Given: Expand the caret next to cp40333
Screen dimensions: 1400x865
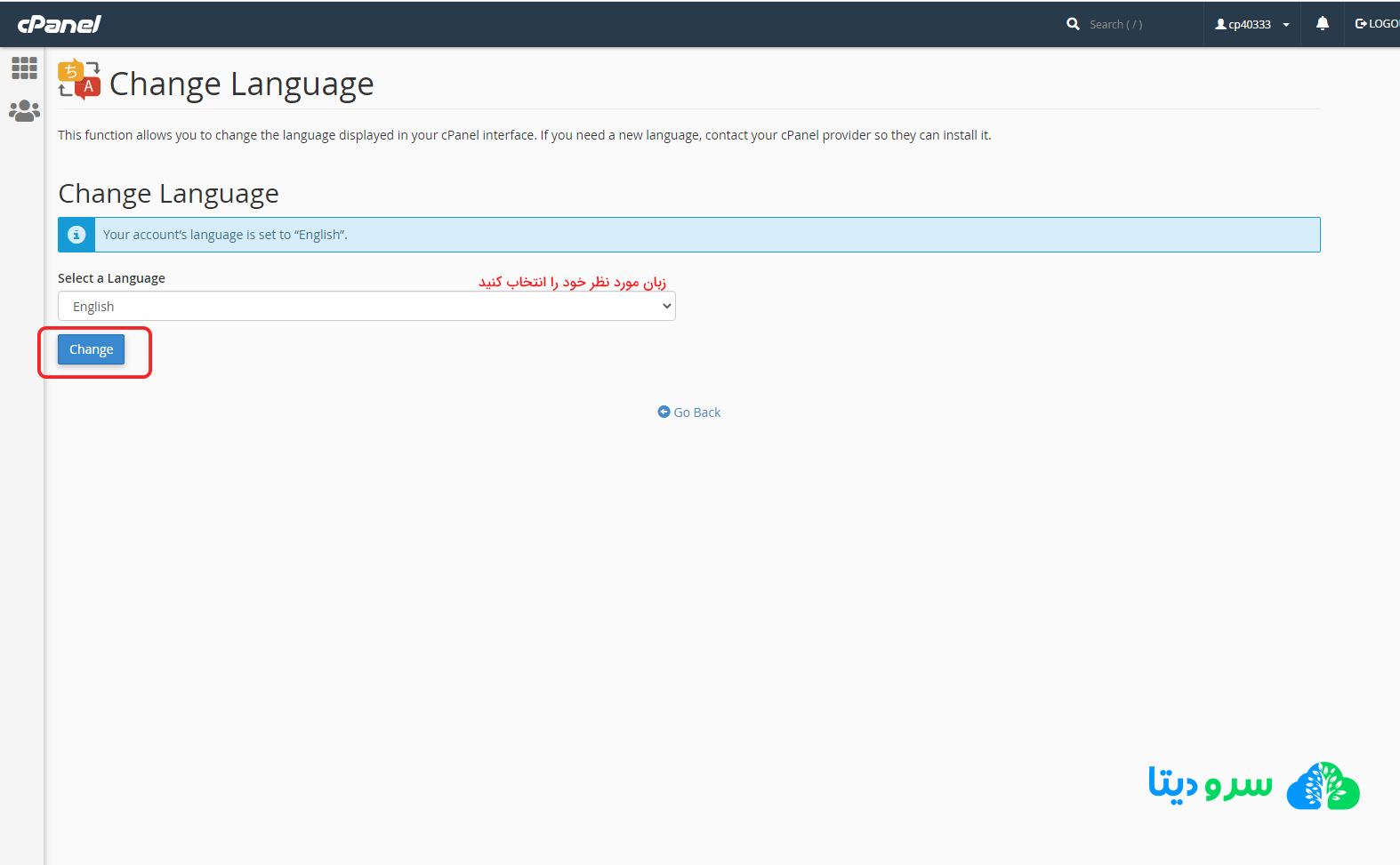Looking at the screenshot, I should pos(1286,25).
